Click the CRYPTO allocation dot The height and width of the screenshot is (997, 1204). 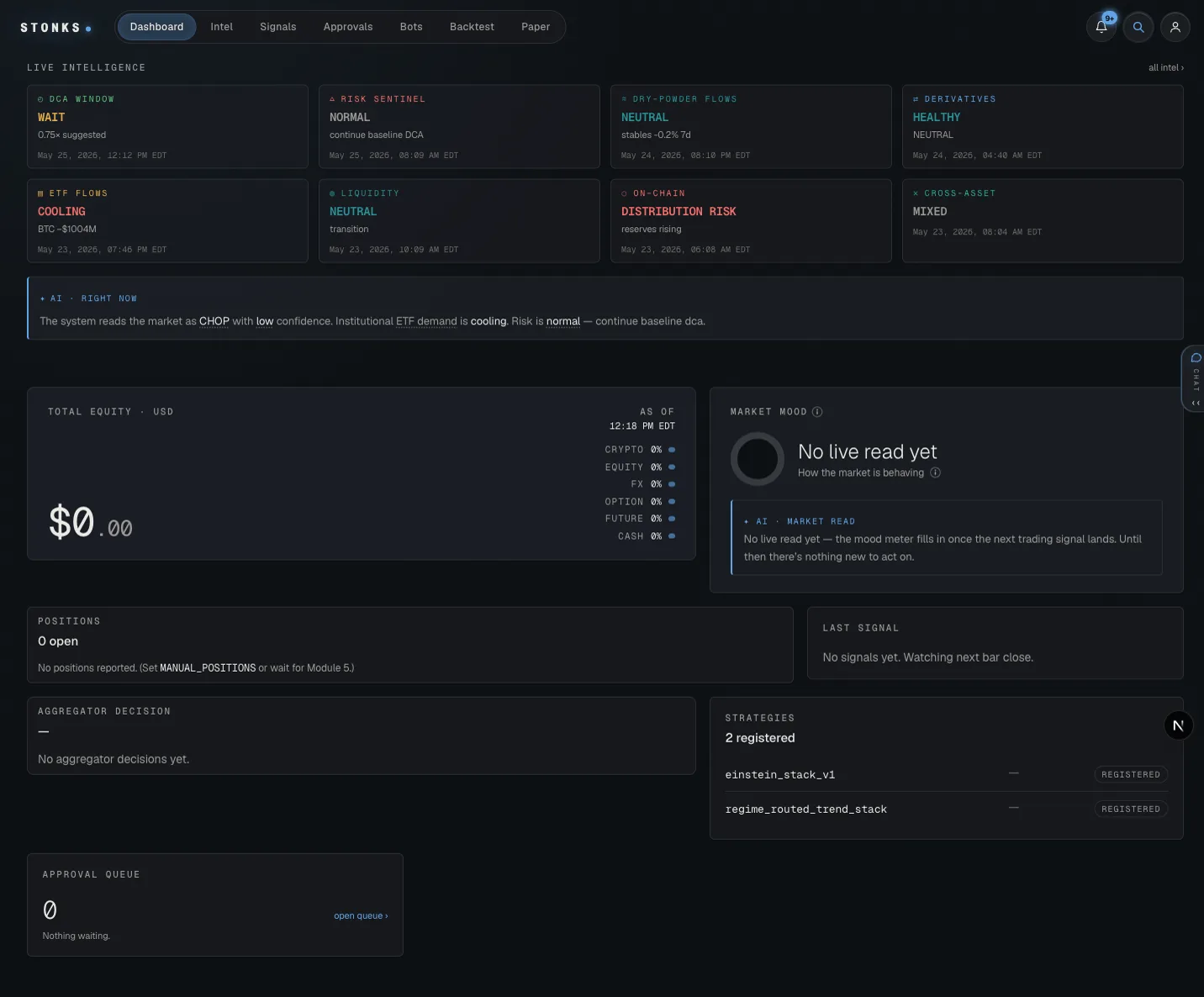pyautogui.click(x=672, y=450)
